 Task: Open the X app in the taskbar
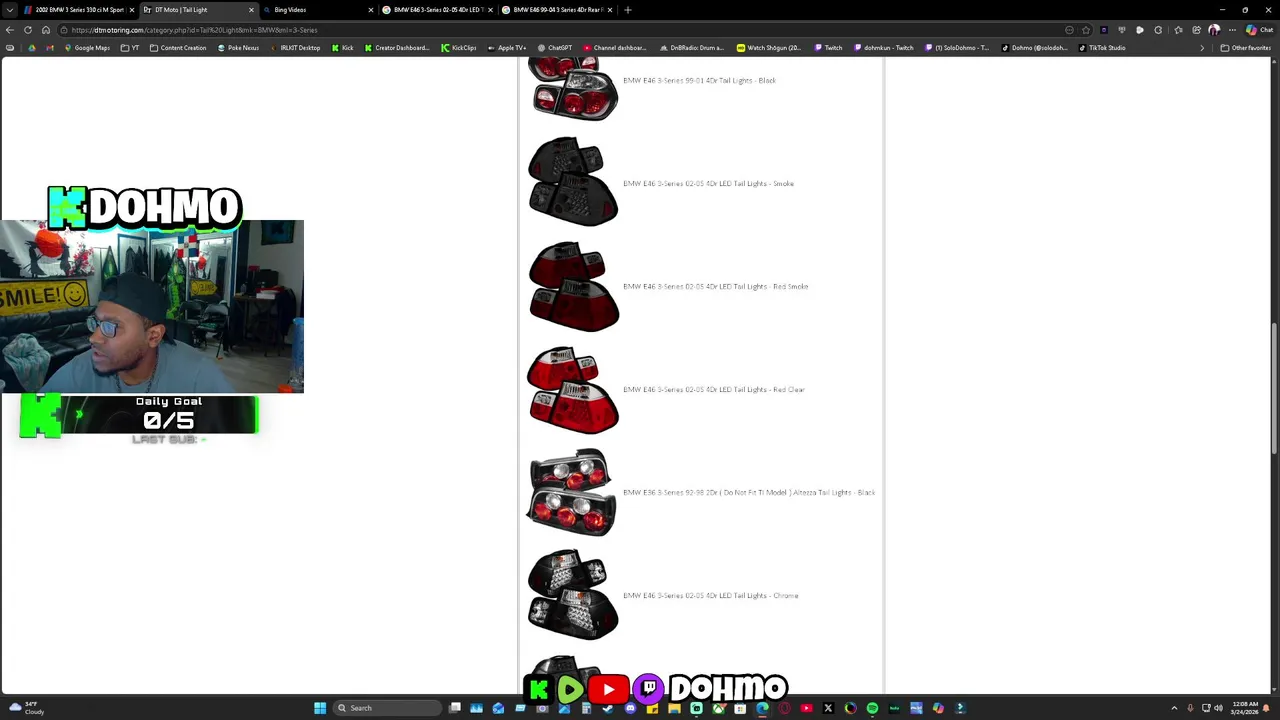829,708
